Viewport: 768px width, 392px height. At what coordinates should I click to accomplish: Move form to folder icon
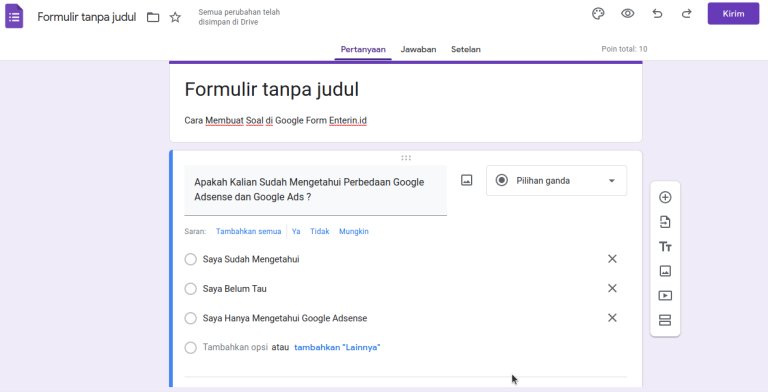pos(153,18)
